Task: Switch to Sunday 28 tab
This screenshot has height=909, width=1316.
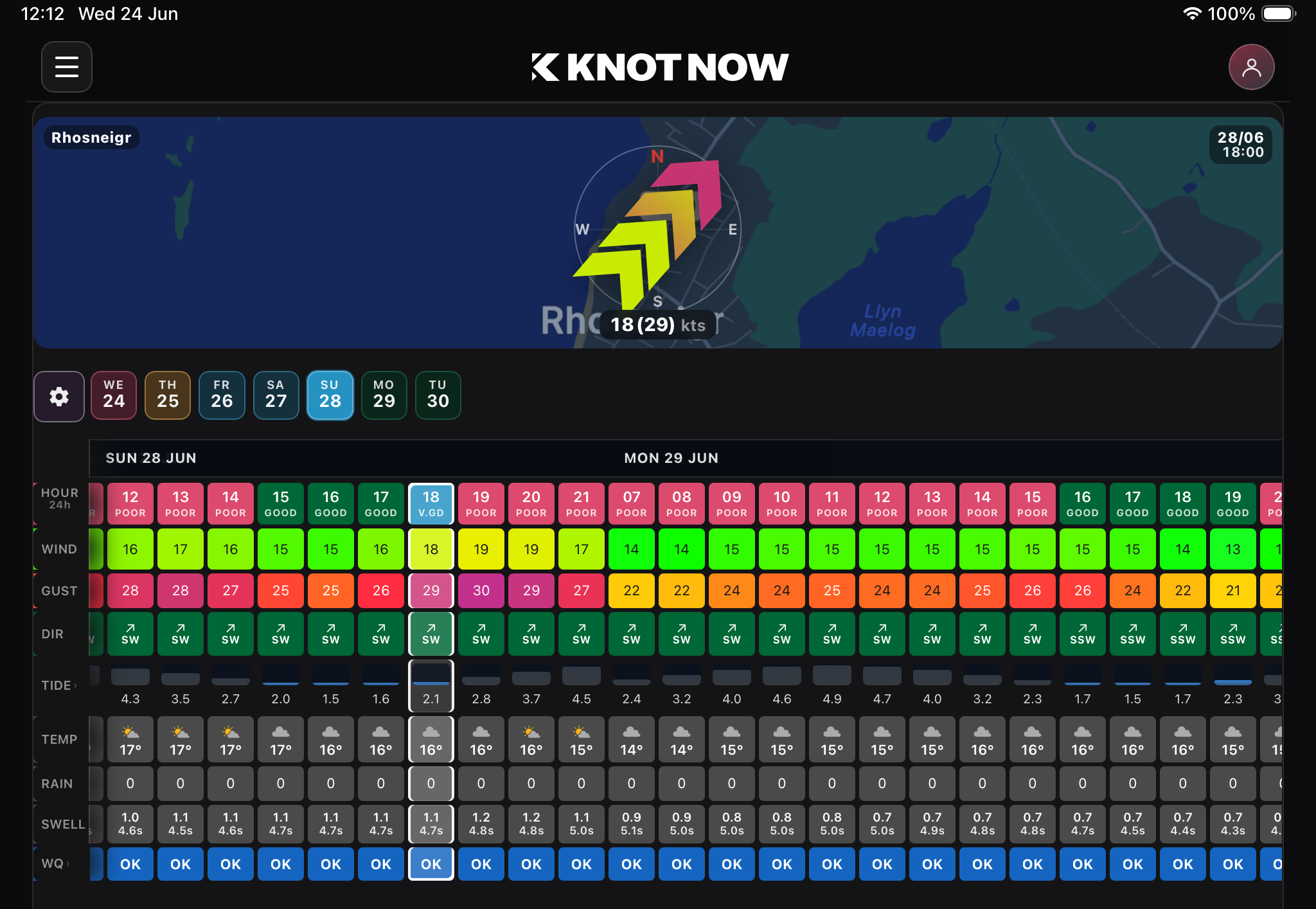Action: (330, 395)
